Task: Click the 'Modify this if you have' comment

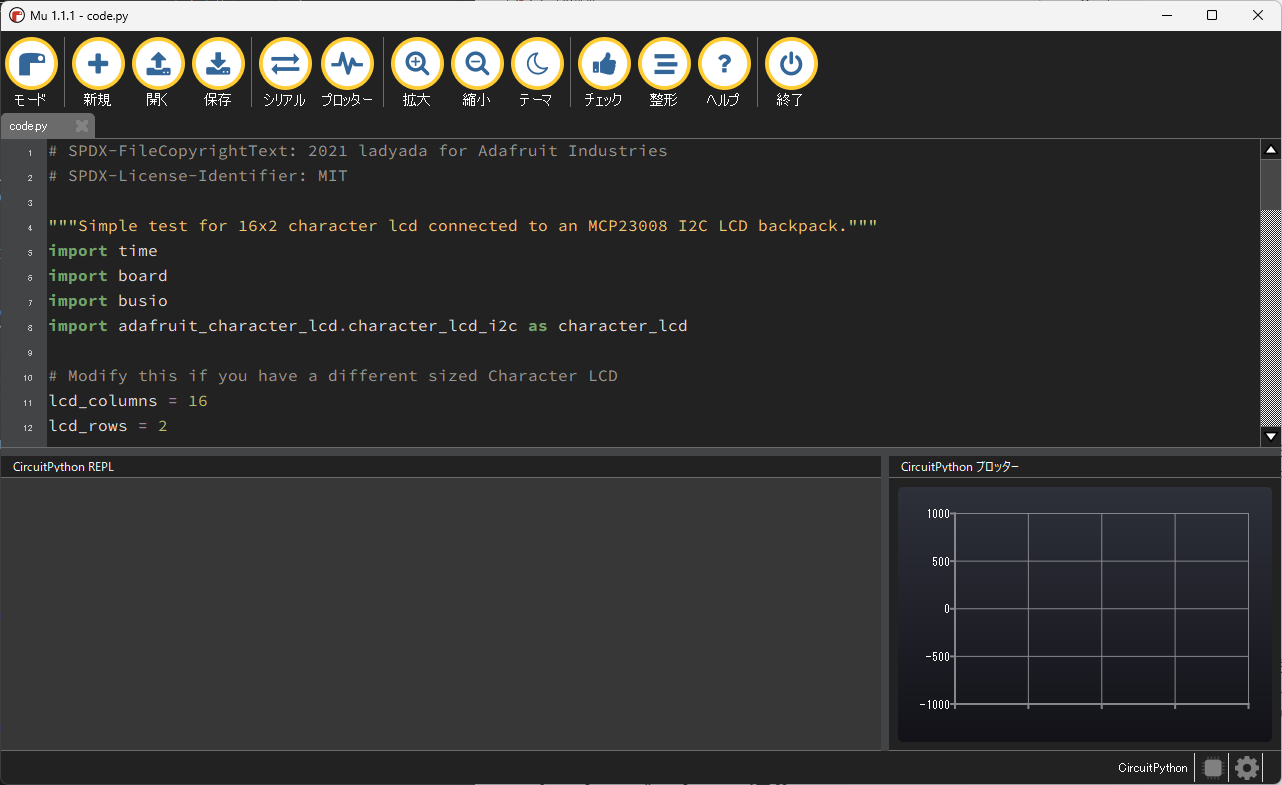Action: tap(333, 376)
